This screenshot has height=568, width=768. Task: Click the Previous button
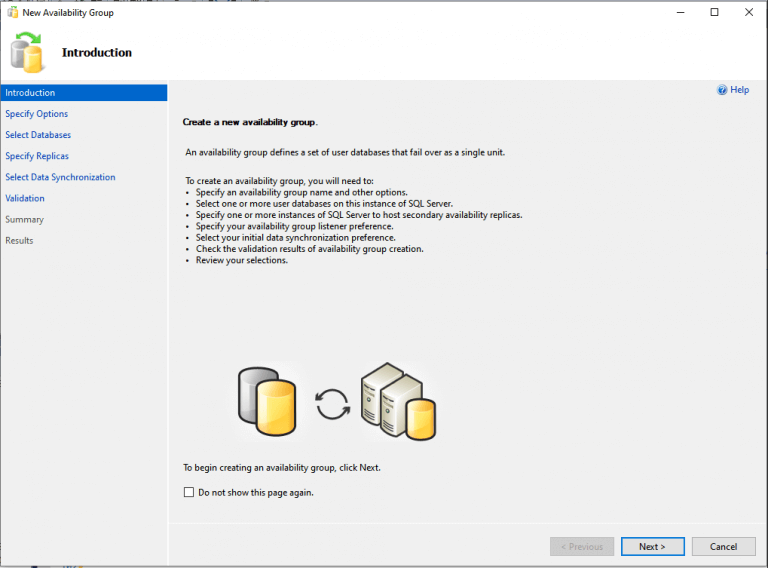point(582,547)
